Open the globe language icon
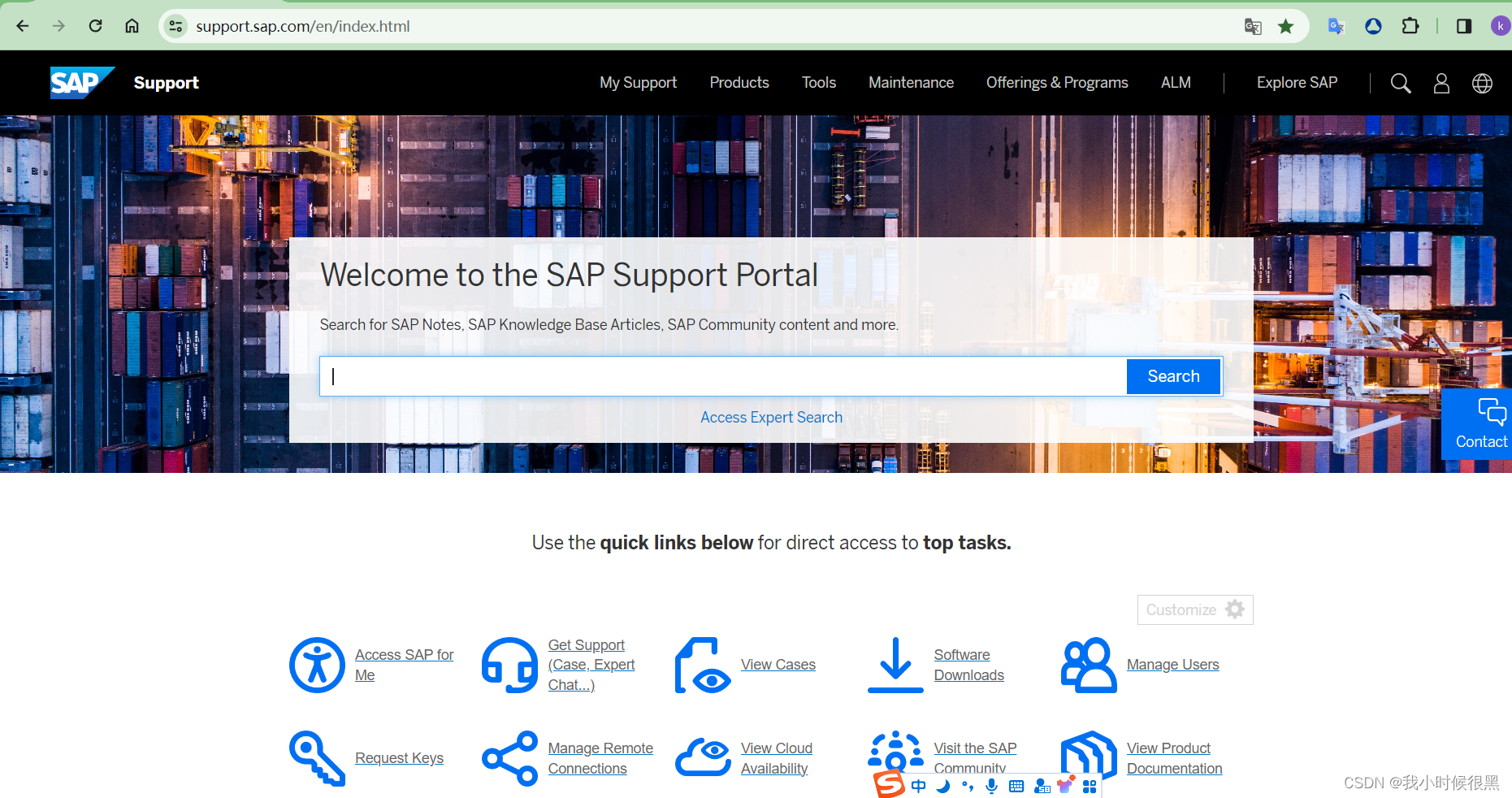Image resolution: width=1512 pixels, height=798 pixels. point(1482,83)
